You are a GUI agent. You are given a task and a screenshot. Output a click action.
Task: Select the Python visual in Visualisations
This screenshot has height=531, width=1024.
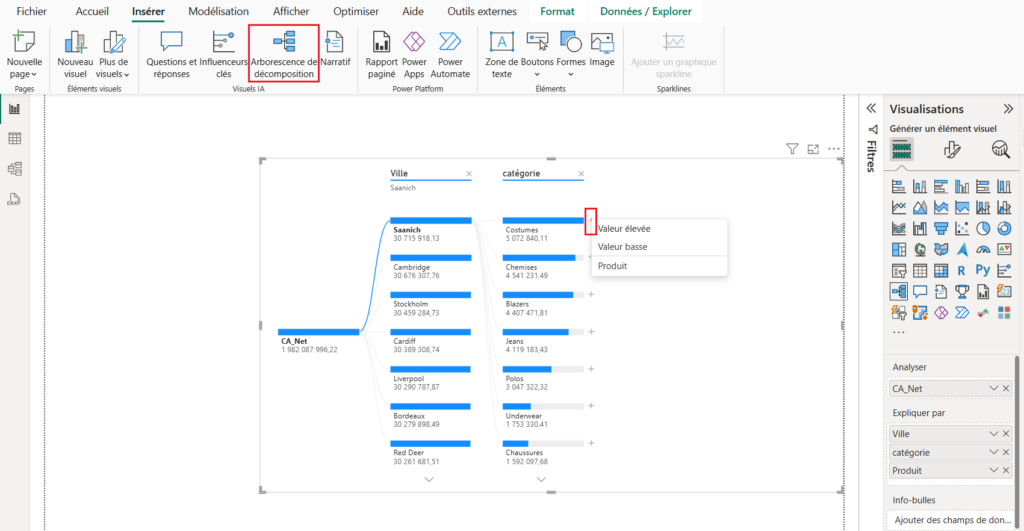(x=982, y=270)
